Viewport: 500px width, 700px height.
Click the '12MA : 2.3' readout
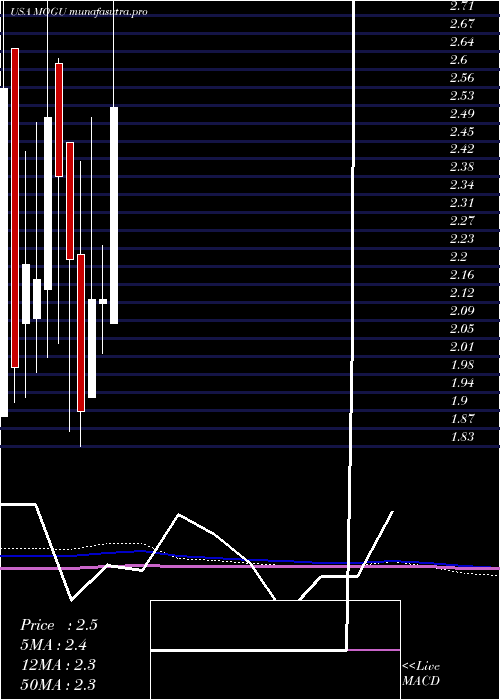tap(58, 664)
